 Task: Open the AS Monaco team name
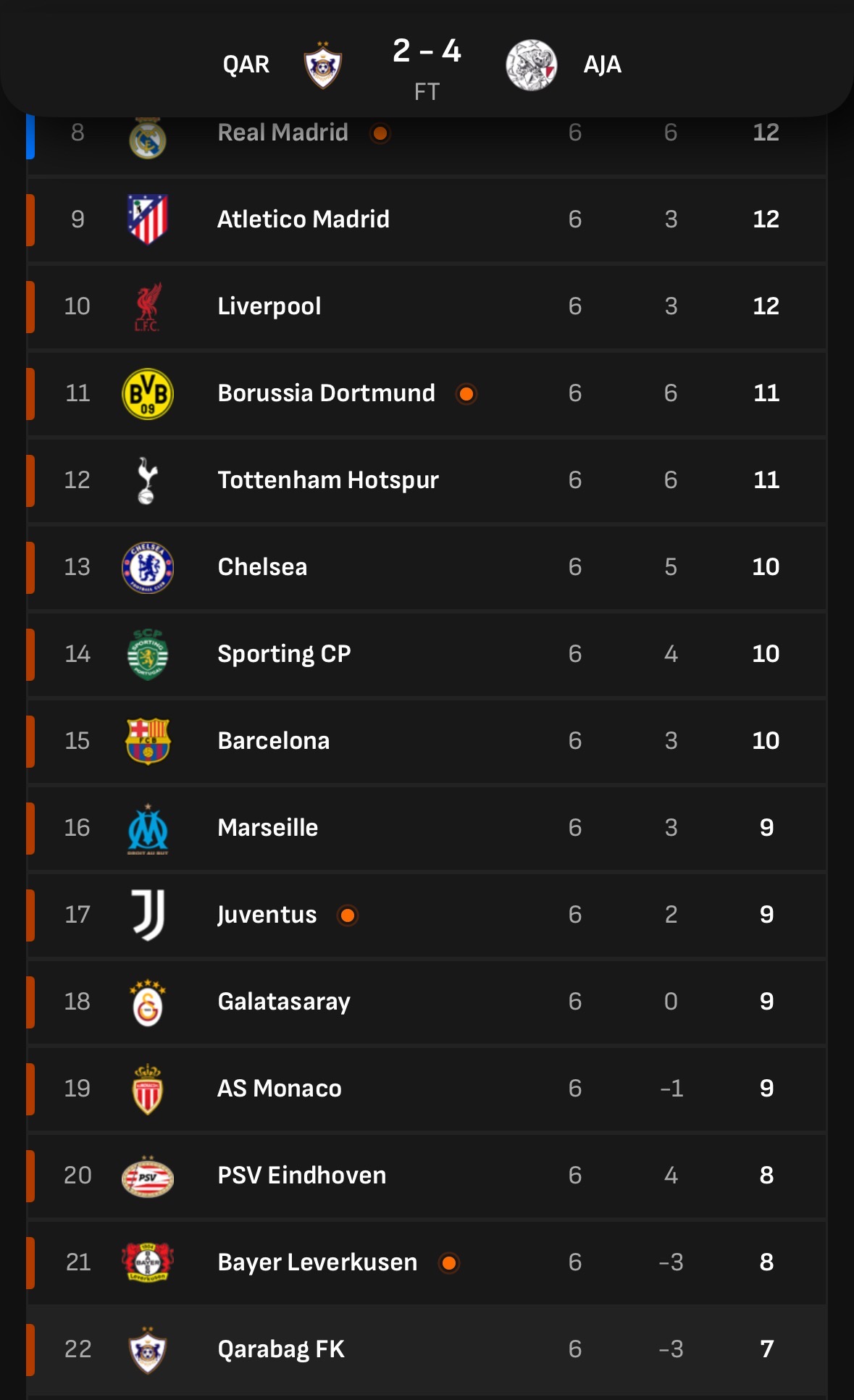pyautogui.click(x=280, y=1089)
